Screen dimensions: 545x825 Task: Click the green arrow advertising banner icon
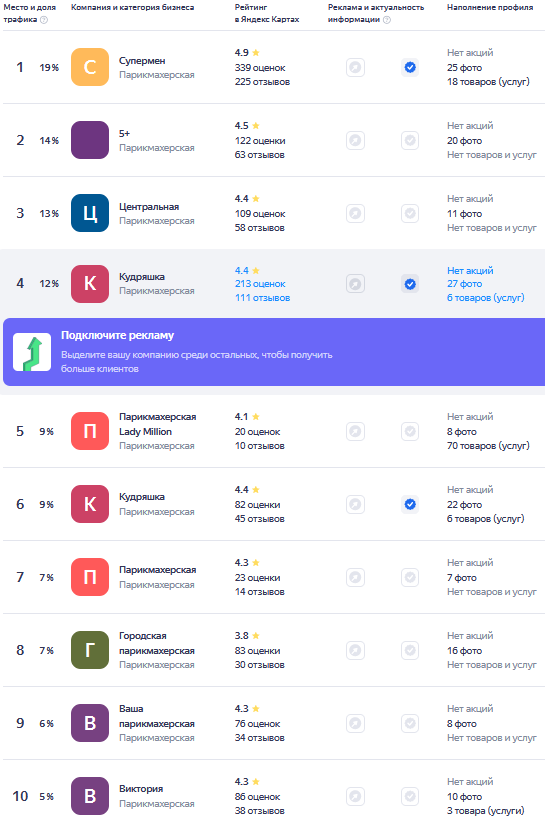[x=32, y=352]
